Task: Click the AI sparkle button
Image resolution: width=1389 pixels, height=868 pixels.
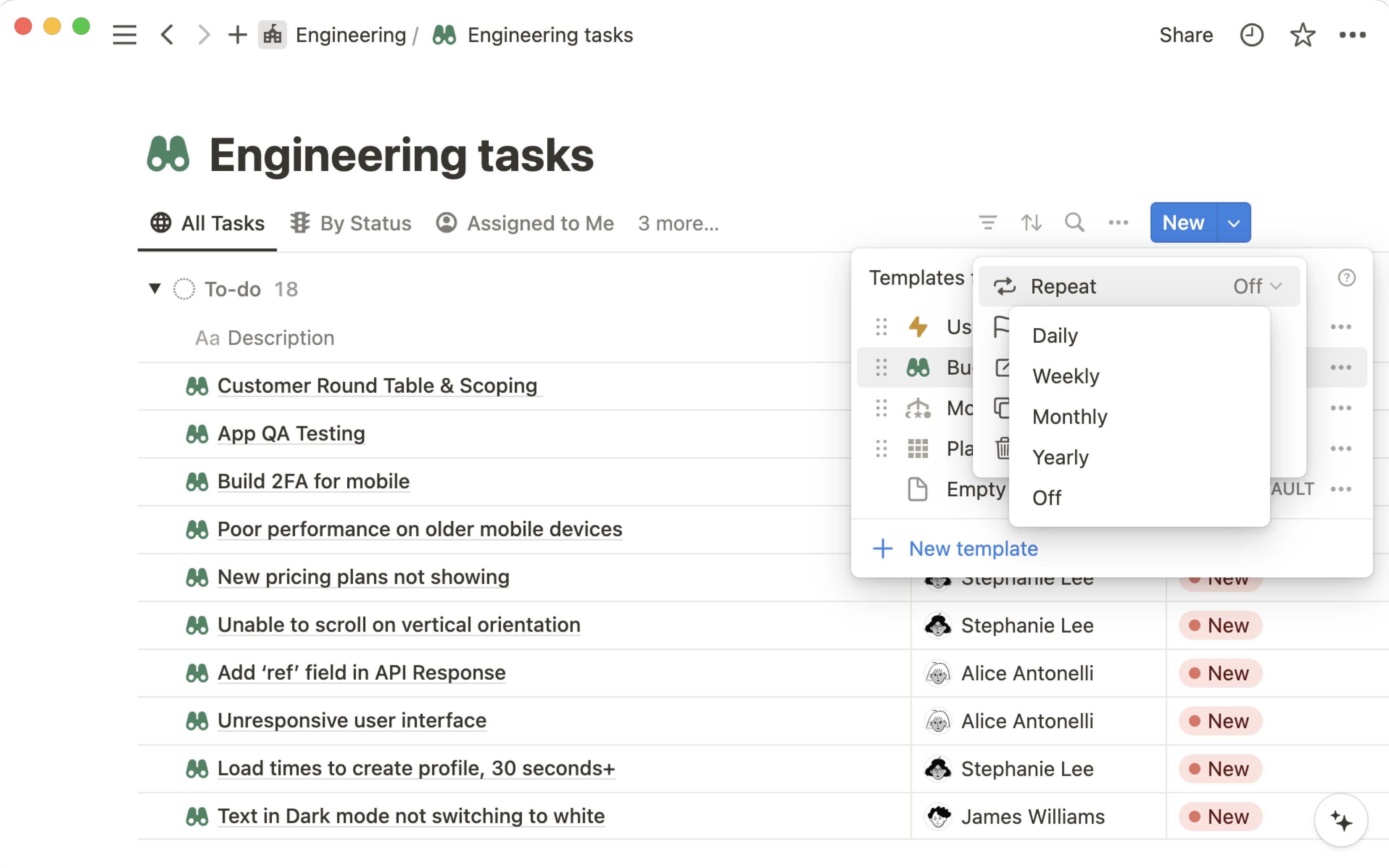Action: (1341, 820)
